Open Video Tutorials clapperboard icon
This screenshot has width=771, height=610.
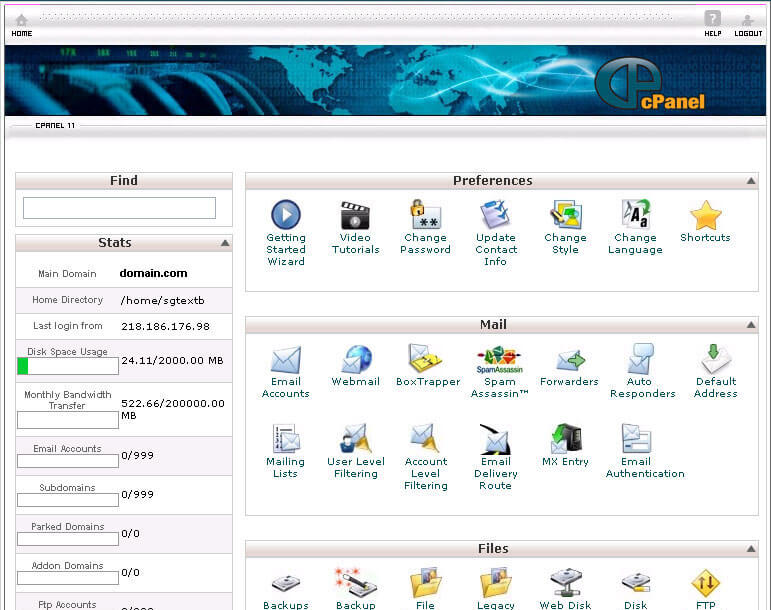click(x=355, y=215)
